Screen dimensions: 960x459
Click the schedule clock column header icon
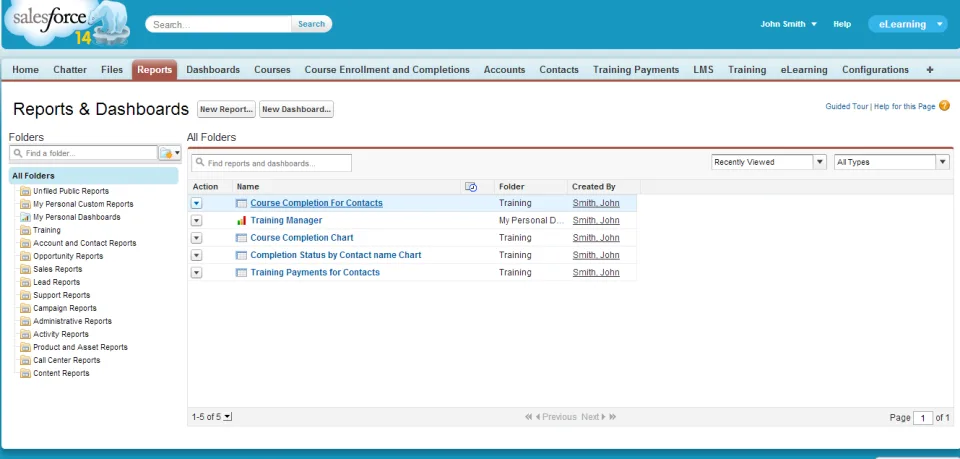[x=471, y=187]
